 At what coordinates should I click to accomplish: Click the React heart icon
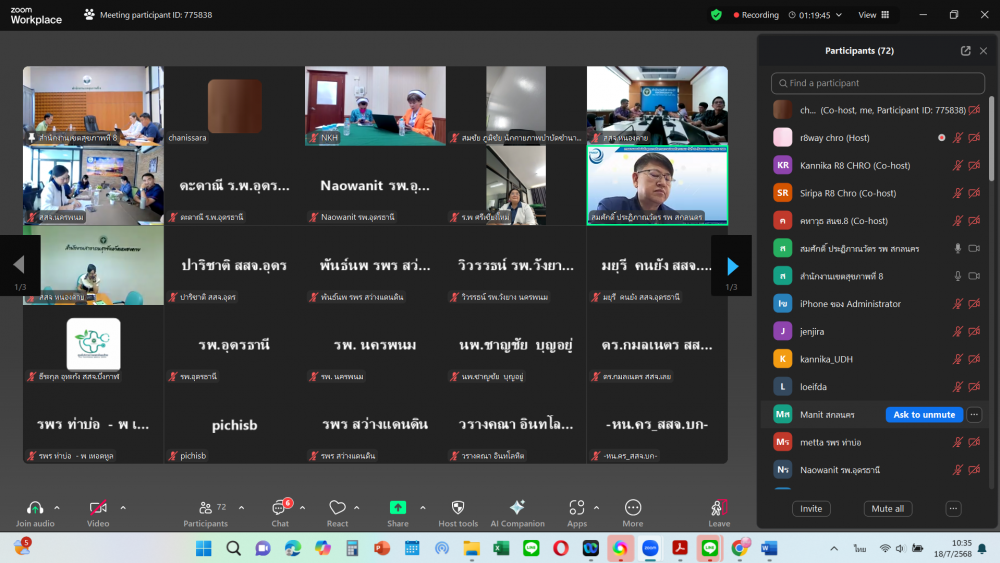tap(338, 508)
